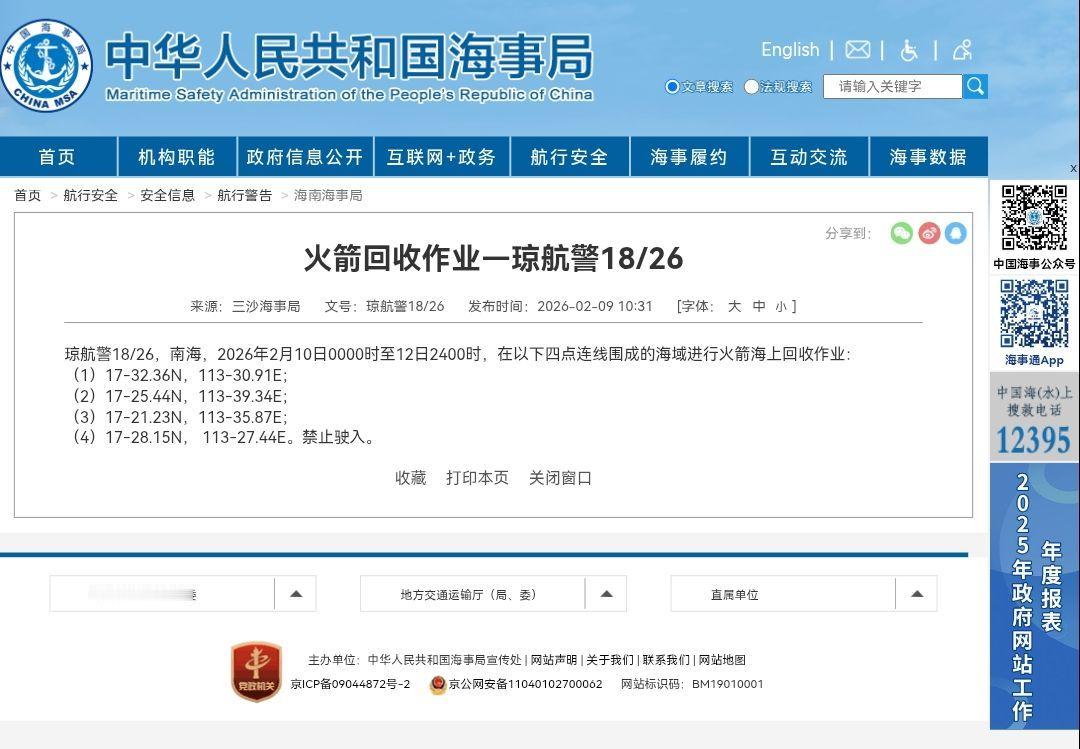The height and width of the screenshot is (749, 1080).
Task: Expand the 地方交通运输厅（局、委） dropdown
Action: click(x=605, y=593)
